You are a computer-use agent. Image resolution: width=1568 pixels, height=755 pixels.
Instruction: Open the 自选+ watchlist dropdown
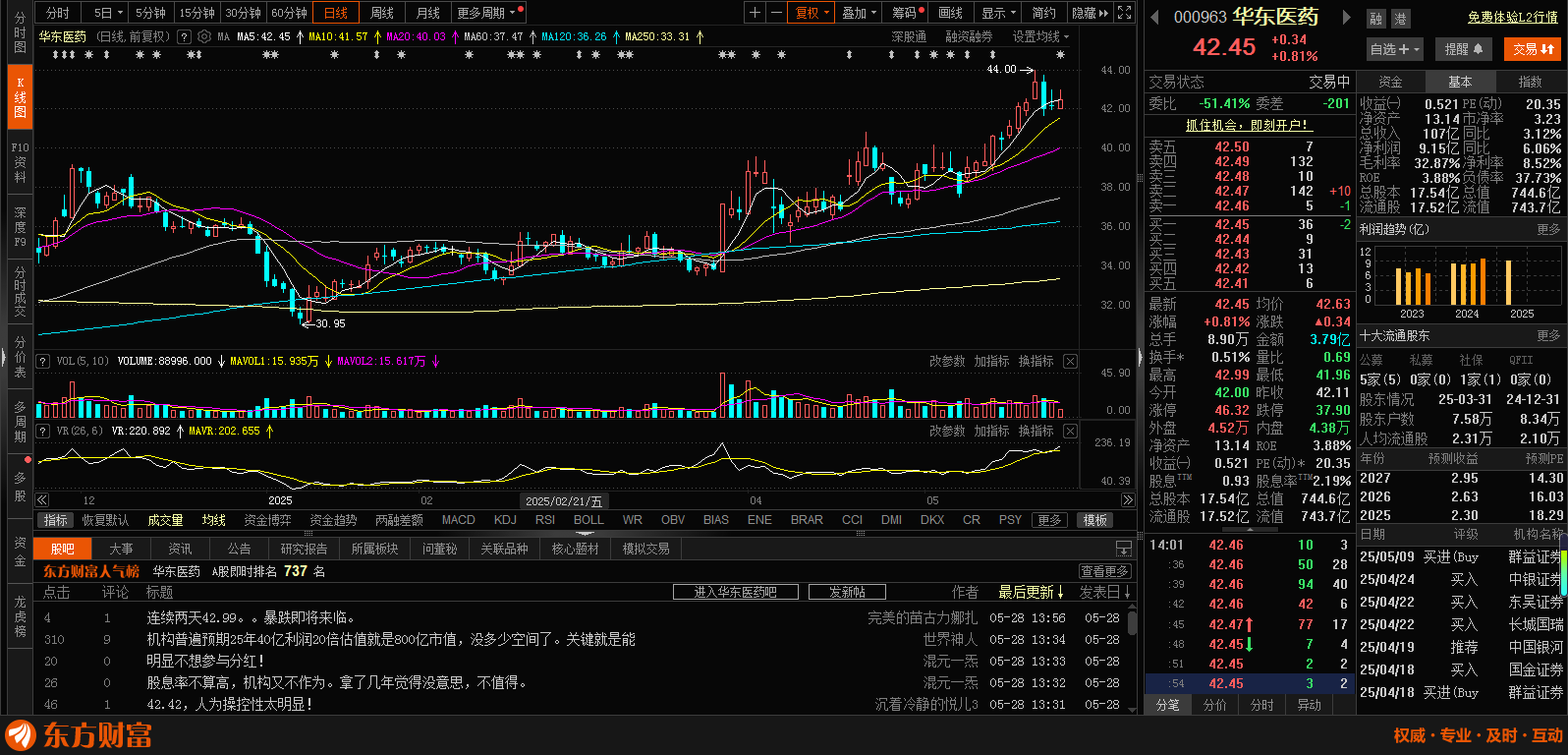point(1395,49)
